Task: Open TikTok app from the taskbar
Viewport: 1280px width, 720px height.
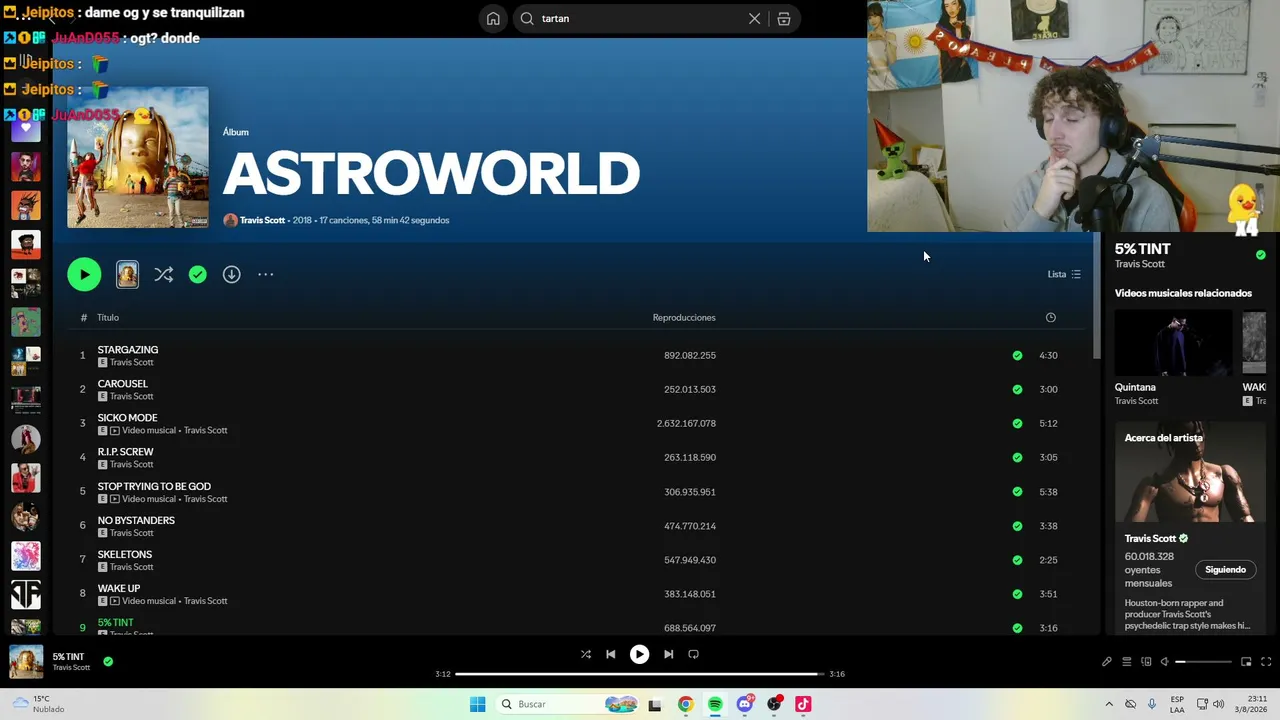Action: [803, 705]
